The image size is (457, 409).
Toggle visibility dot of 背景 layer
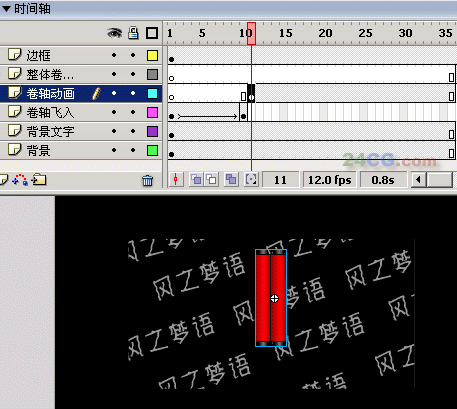pos(114,150)
